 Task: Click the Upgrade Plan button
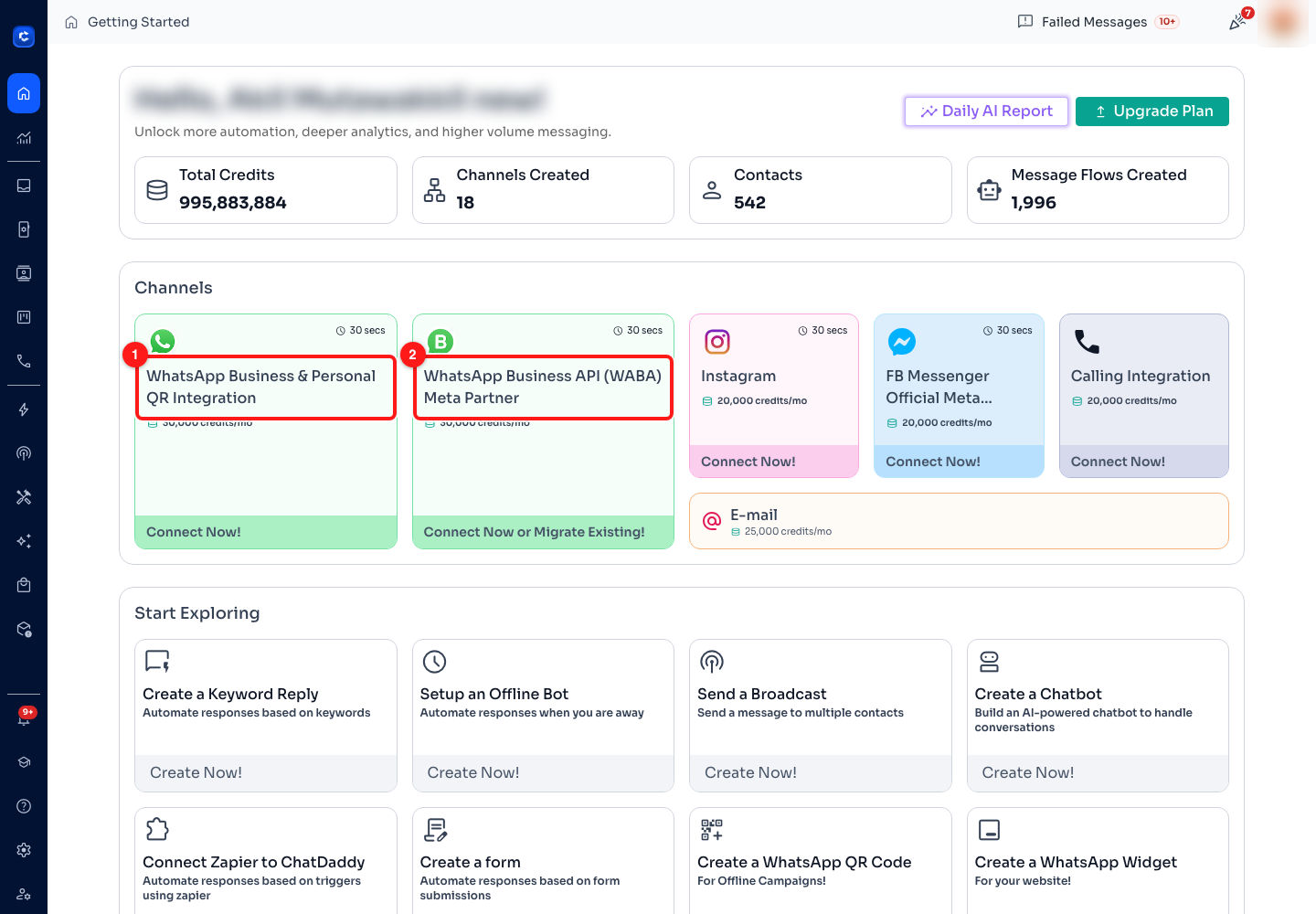[x=1152, y=112]
